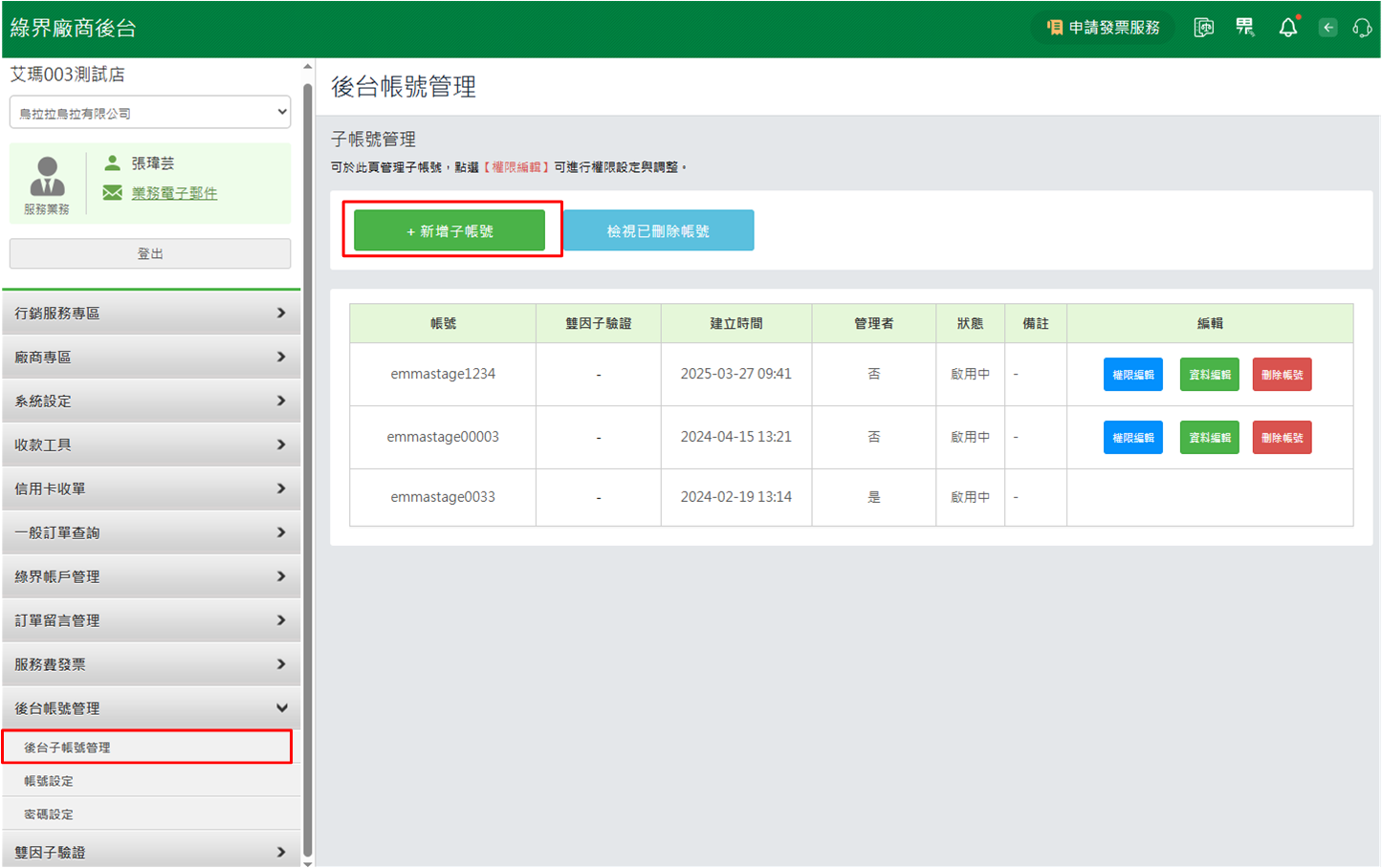Click account name emmastage00003
Screen dimensions: 1382x868
click(443, 437)
